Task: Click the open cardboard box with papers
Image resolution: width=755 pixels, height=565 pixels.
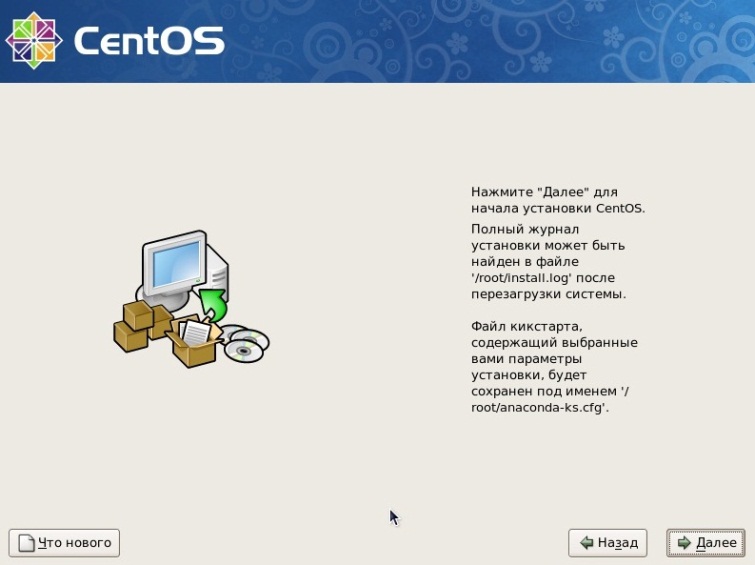Action: [x=195, y=341]
